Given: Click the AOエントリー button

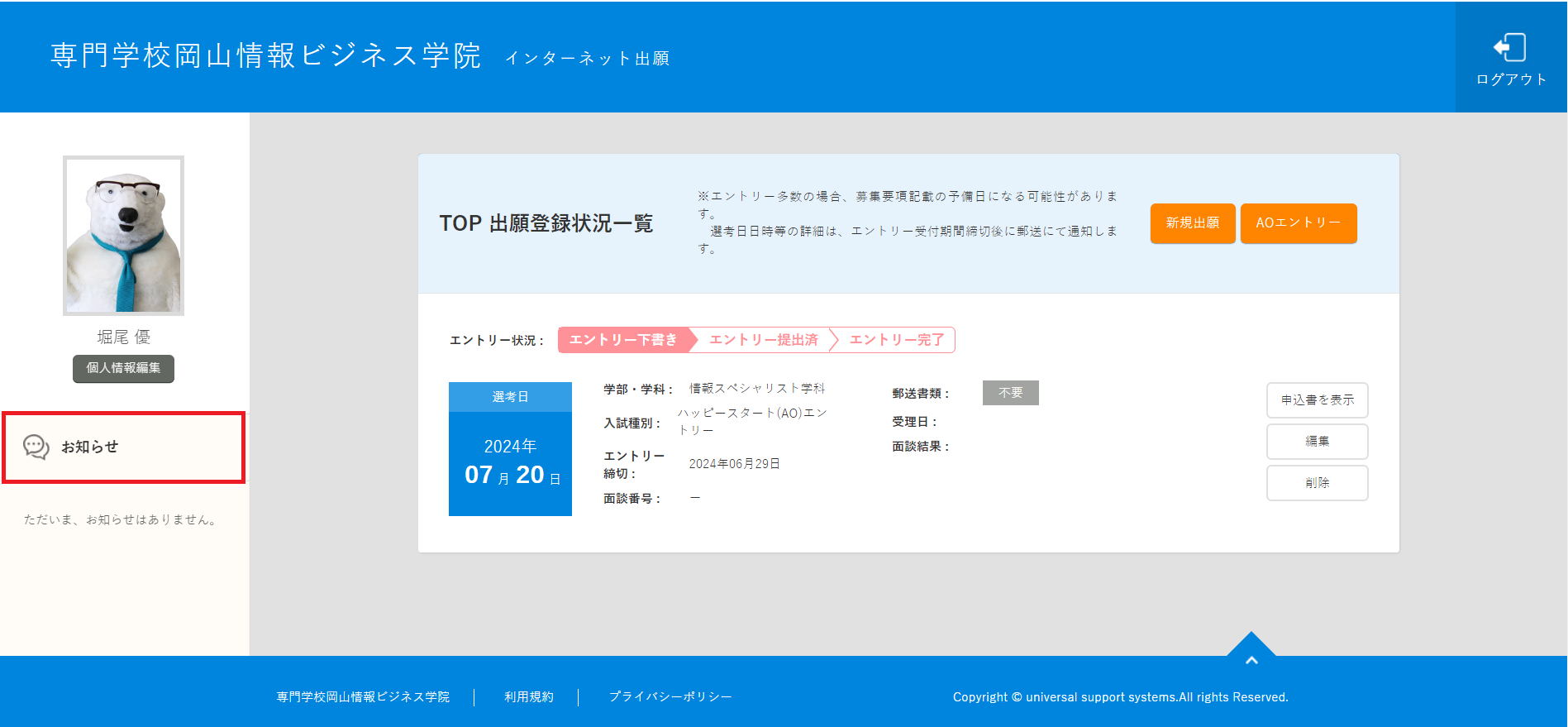Looking at the screenshot, I should click(x=1298, y=223).
